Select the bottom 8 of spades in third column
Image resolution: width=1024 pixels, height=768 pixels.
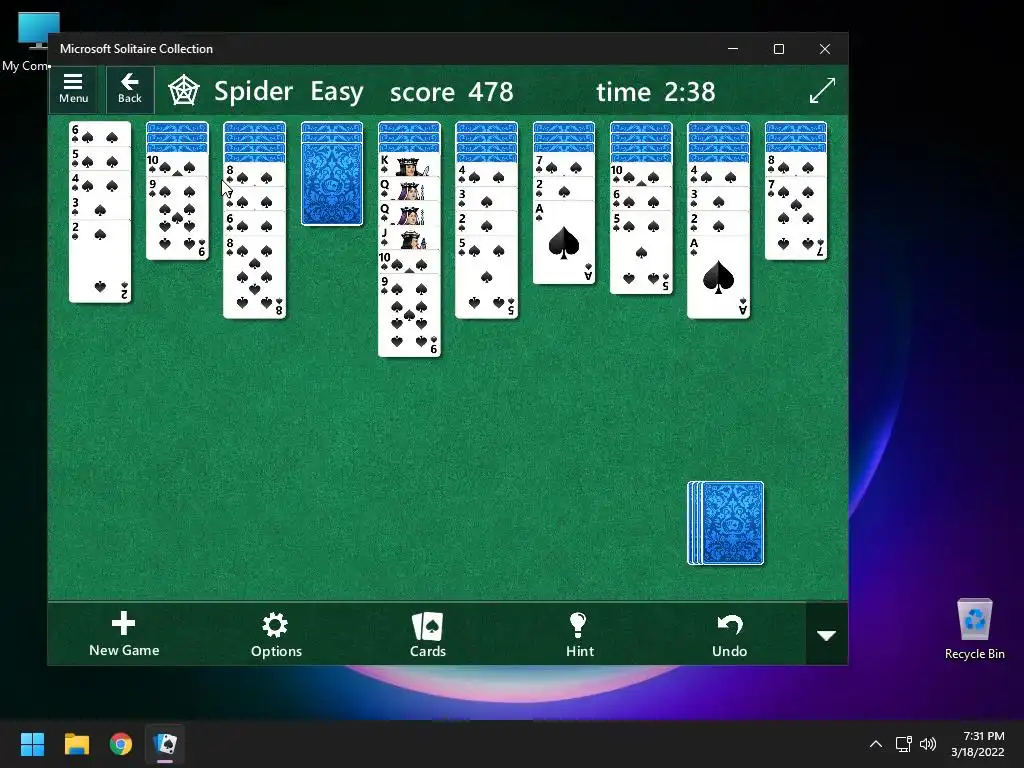tap(254, 277)
